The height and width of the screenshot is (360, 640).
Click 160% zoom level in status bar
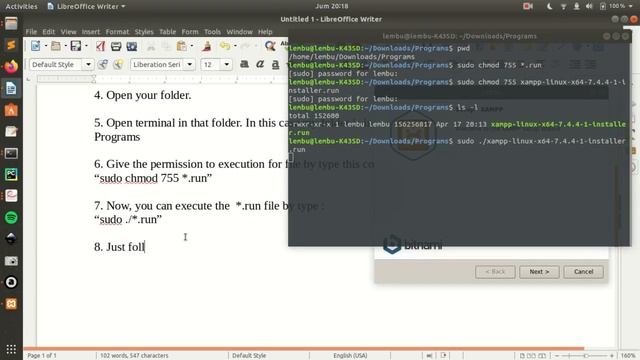pyautogui.click(x=628, y=356)
